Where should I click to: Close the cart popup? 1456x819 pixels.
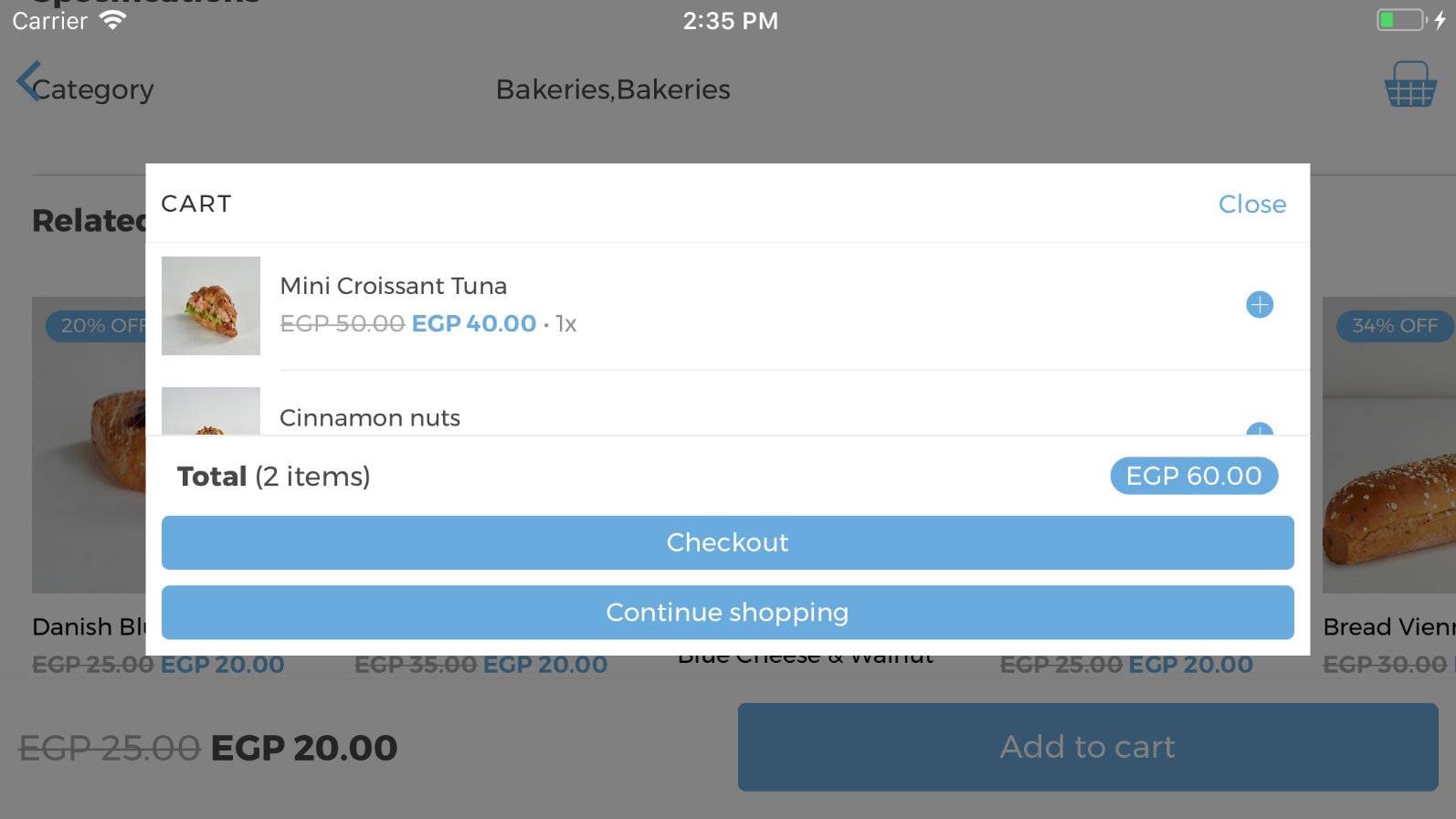pyautogui.click(x=1251, y=204)
